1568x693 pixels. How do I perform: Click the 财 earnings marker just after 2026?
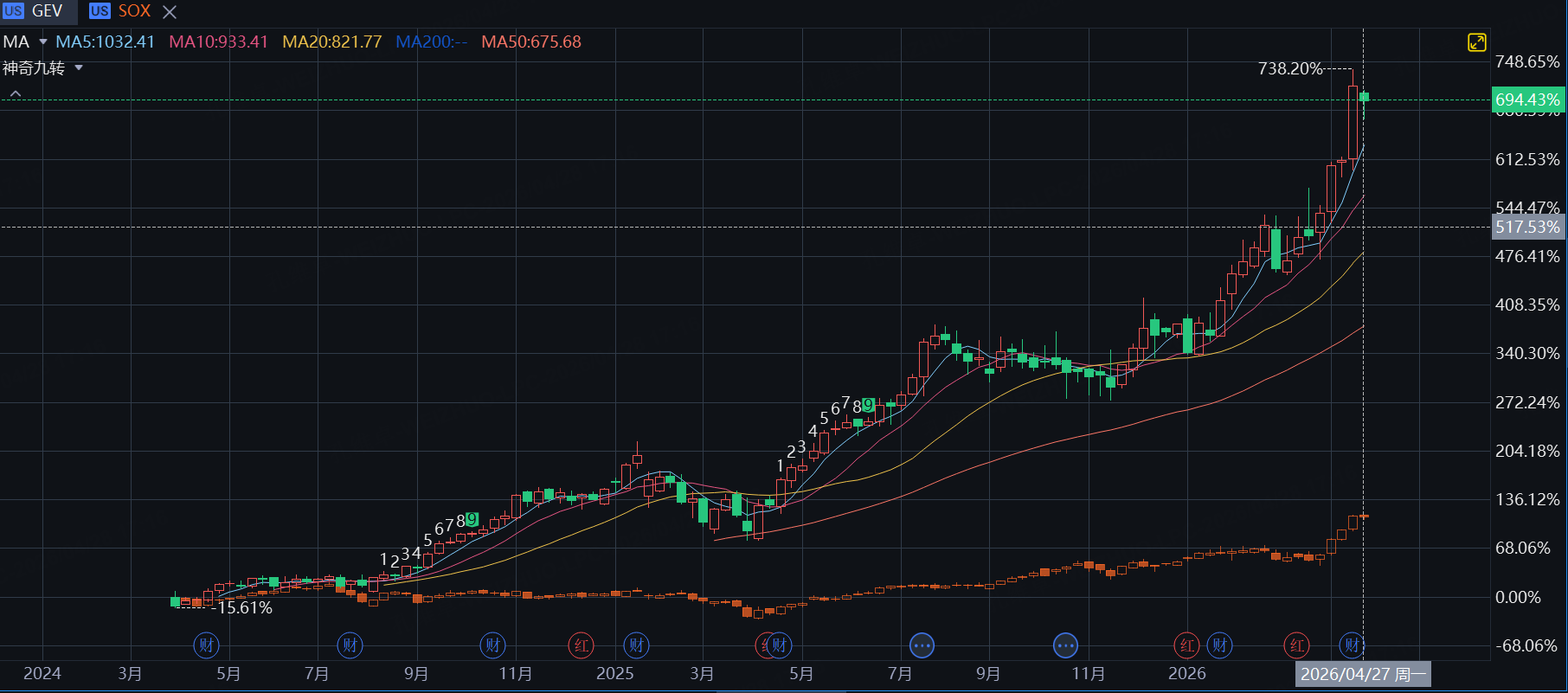tap(1219, 645)
